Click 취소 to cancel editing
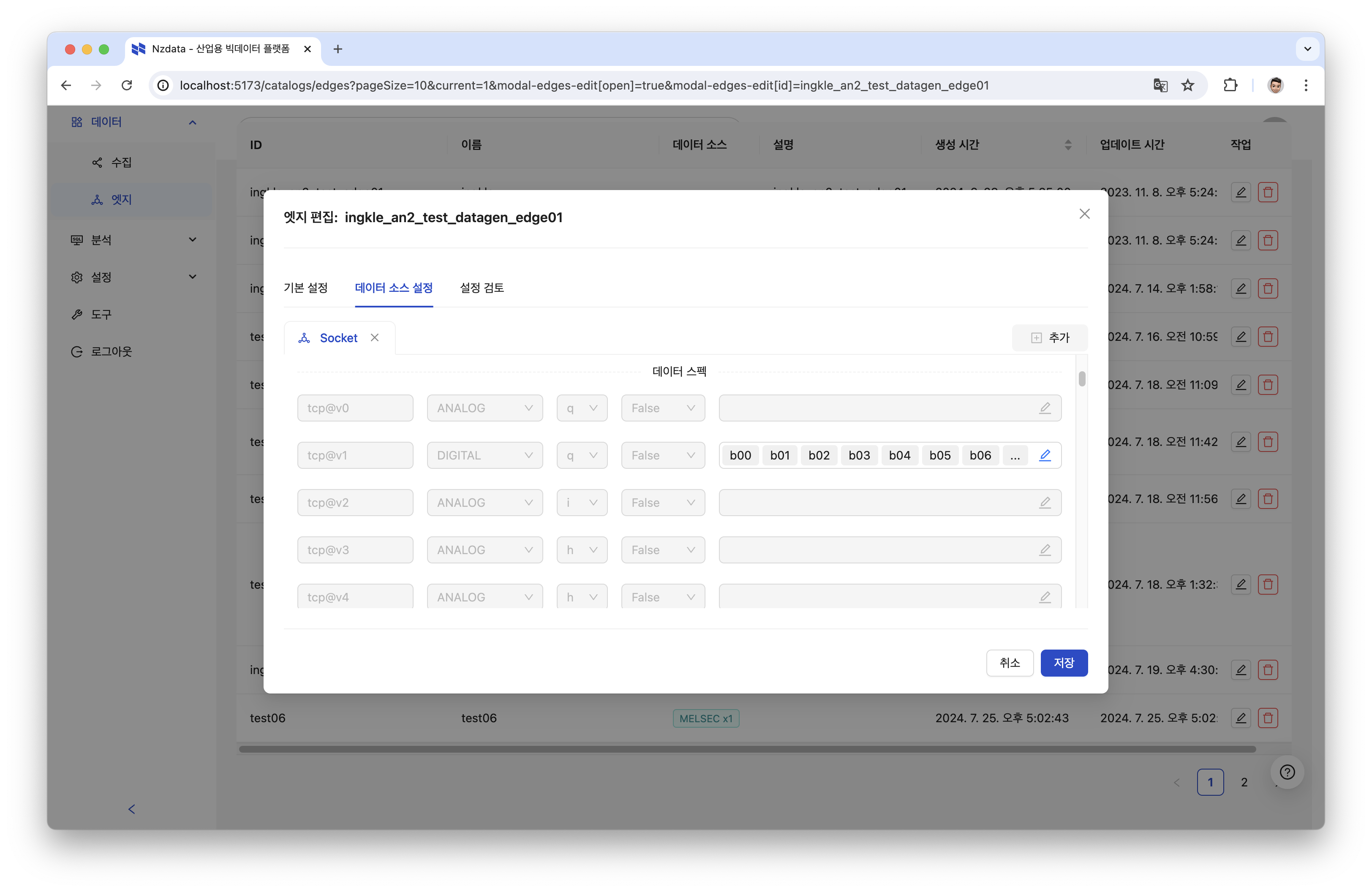Screen dimensions: 1372x892 point(1010,663)
